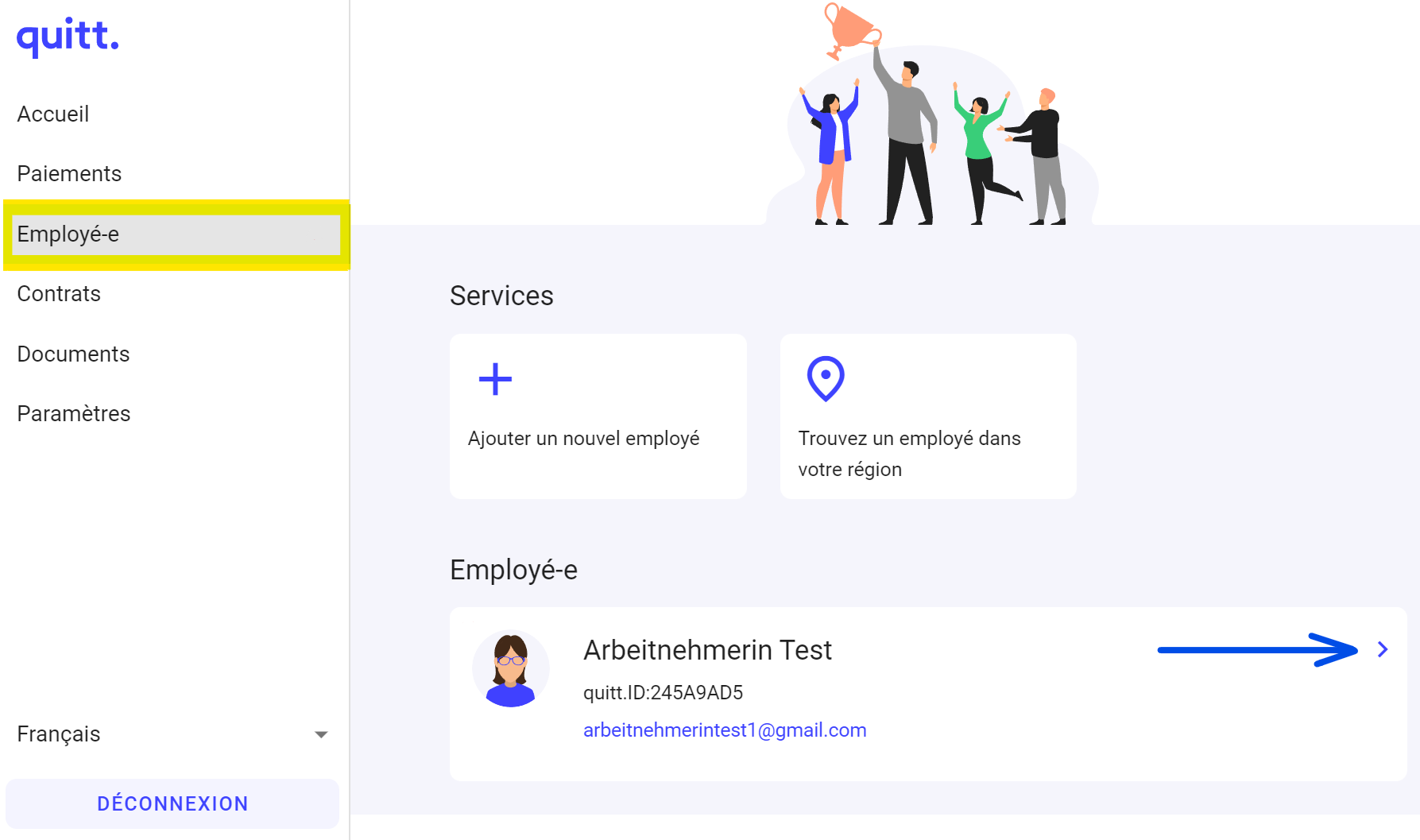
Task: Click the location pin icon
Action: [x=825, y=378]
